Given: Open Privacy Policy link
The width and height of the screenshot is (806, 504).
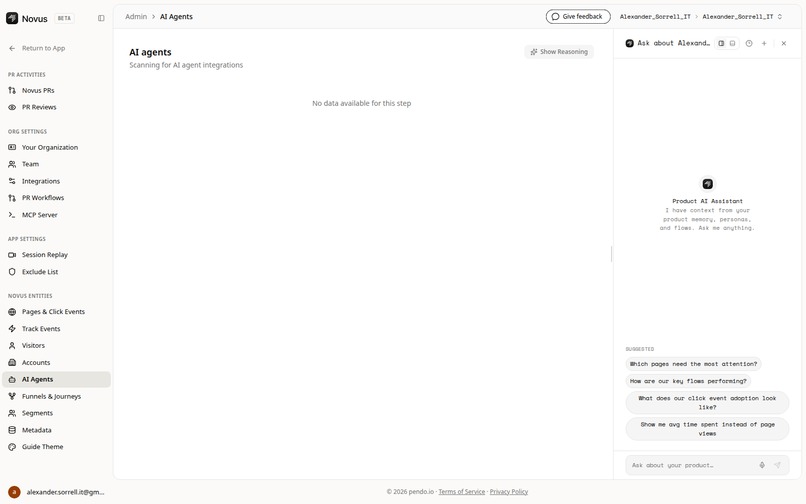Looking at the screenshot, I should pos(508,492).
